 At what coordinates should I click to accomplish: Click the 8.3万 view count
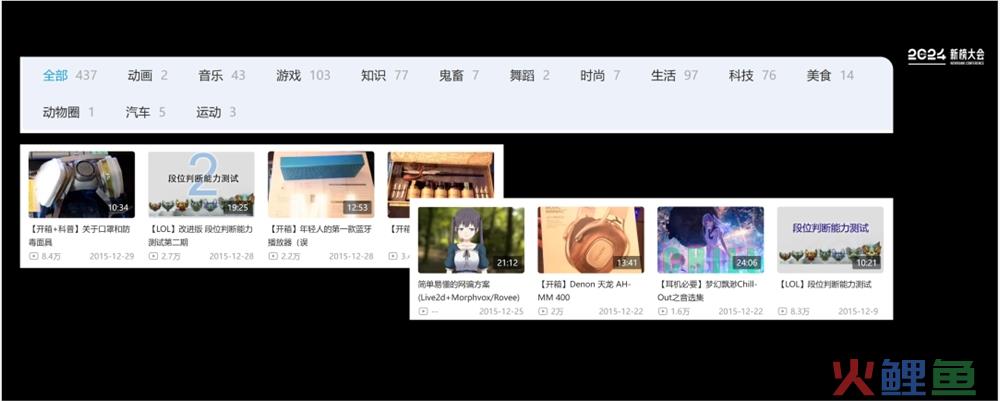800,312
